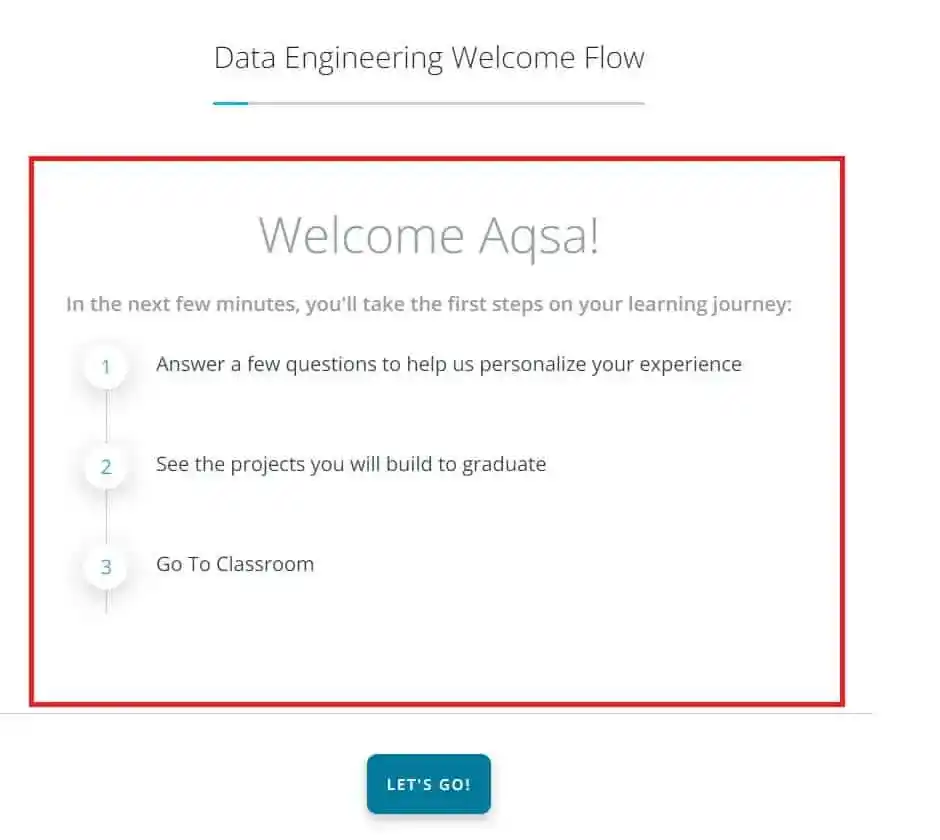Open the Go To Classroom step

point(235,564)
